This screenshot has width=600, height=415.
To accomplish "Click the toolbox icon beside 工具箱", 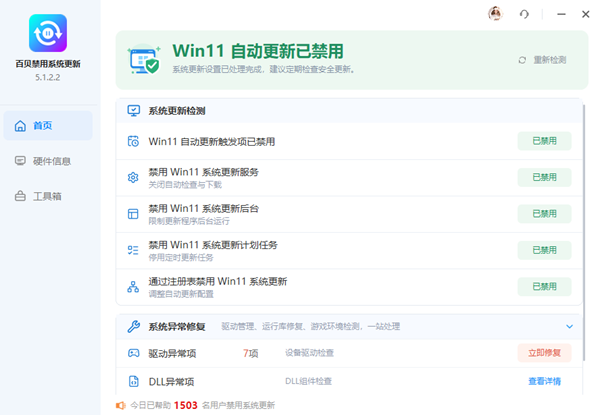I will coord(20,196).
